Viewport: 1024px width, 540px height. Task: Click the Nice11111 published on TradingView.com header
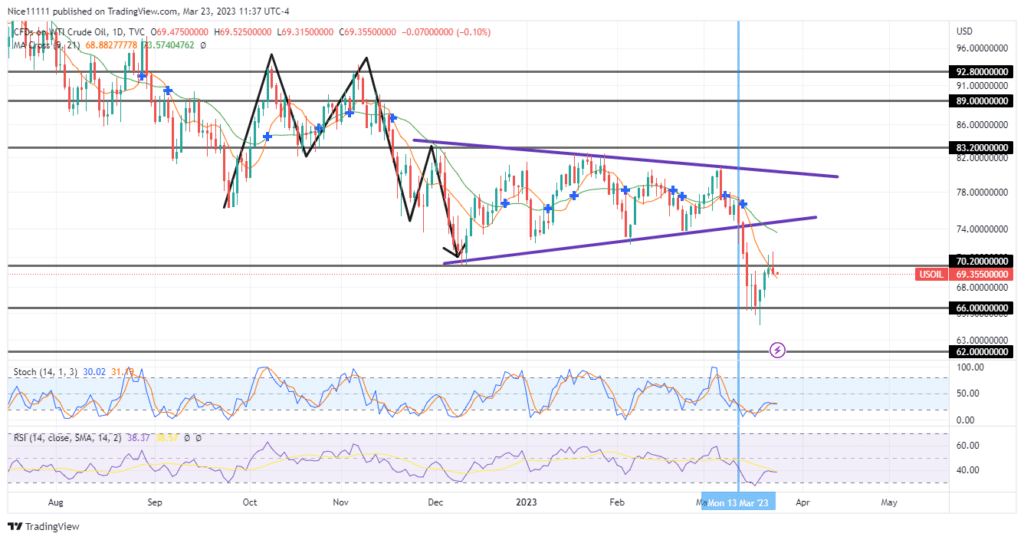point(148,11)
